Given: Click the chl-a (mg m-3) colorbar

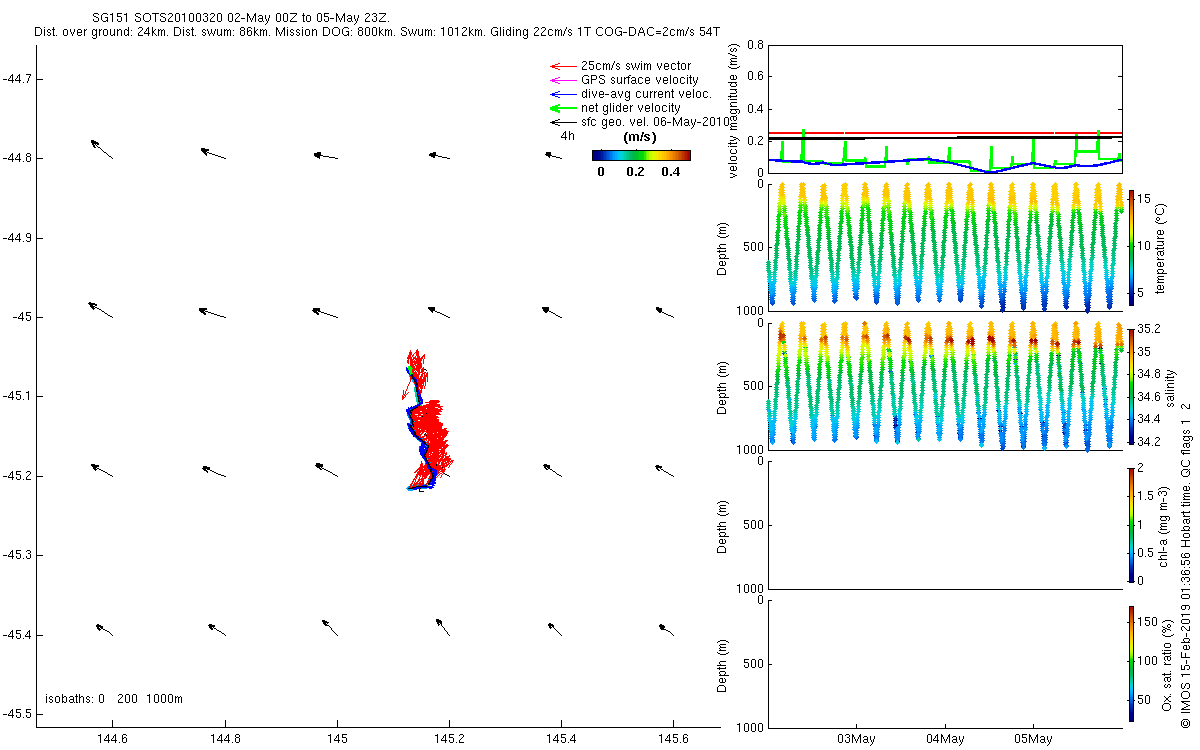Looking at the screenshot, I should click(x=1131, y=525).
